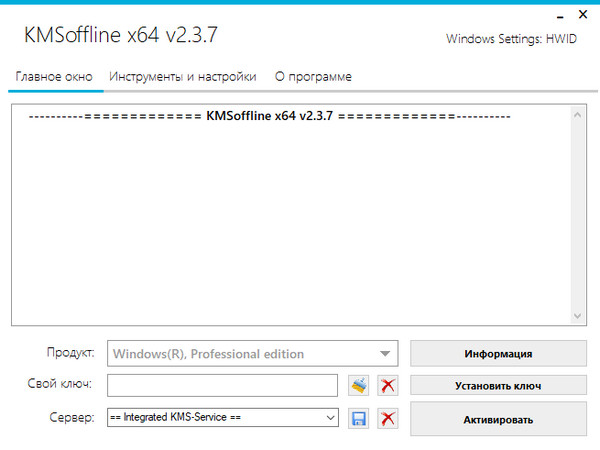Viewport: 600px width, 450px height.
Task: Minimize the KMSoffline window
Action: tap(560, 16)
